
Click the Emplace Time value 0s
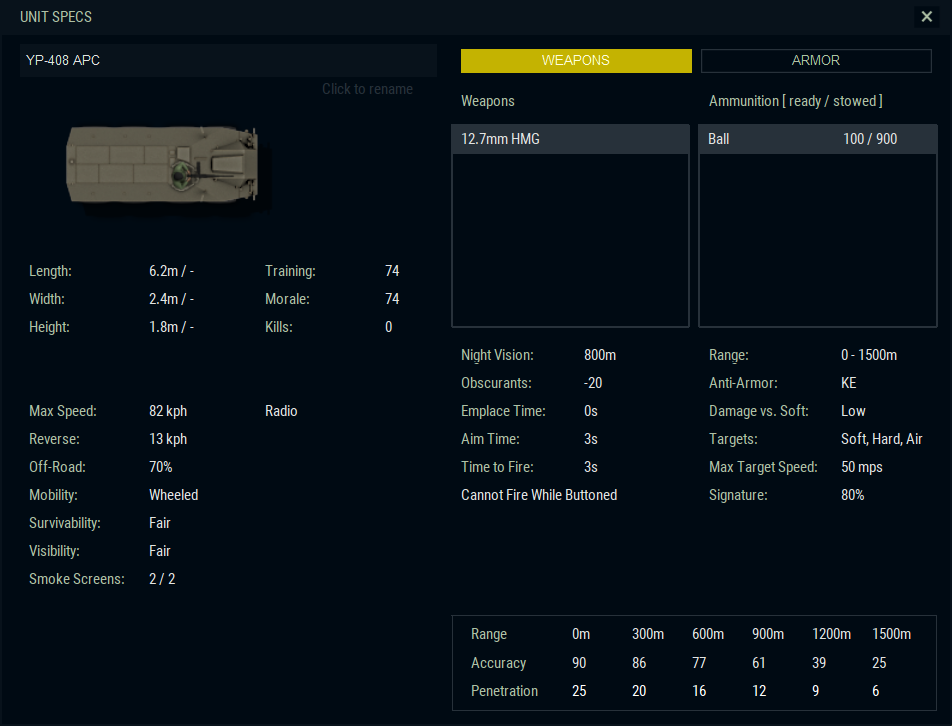(x=591, y=411)
